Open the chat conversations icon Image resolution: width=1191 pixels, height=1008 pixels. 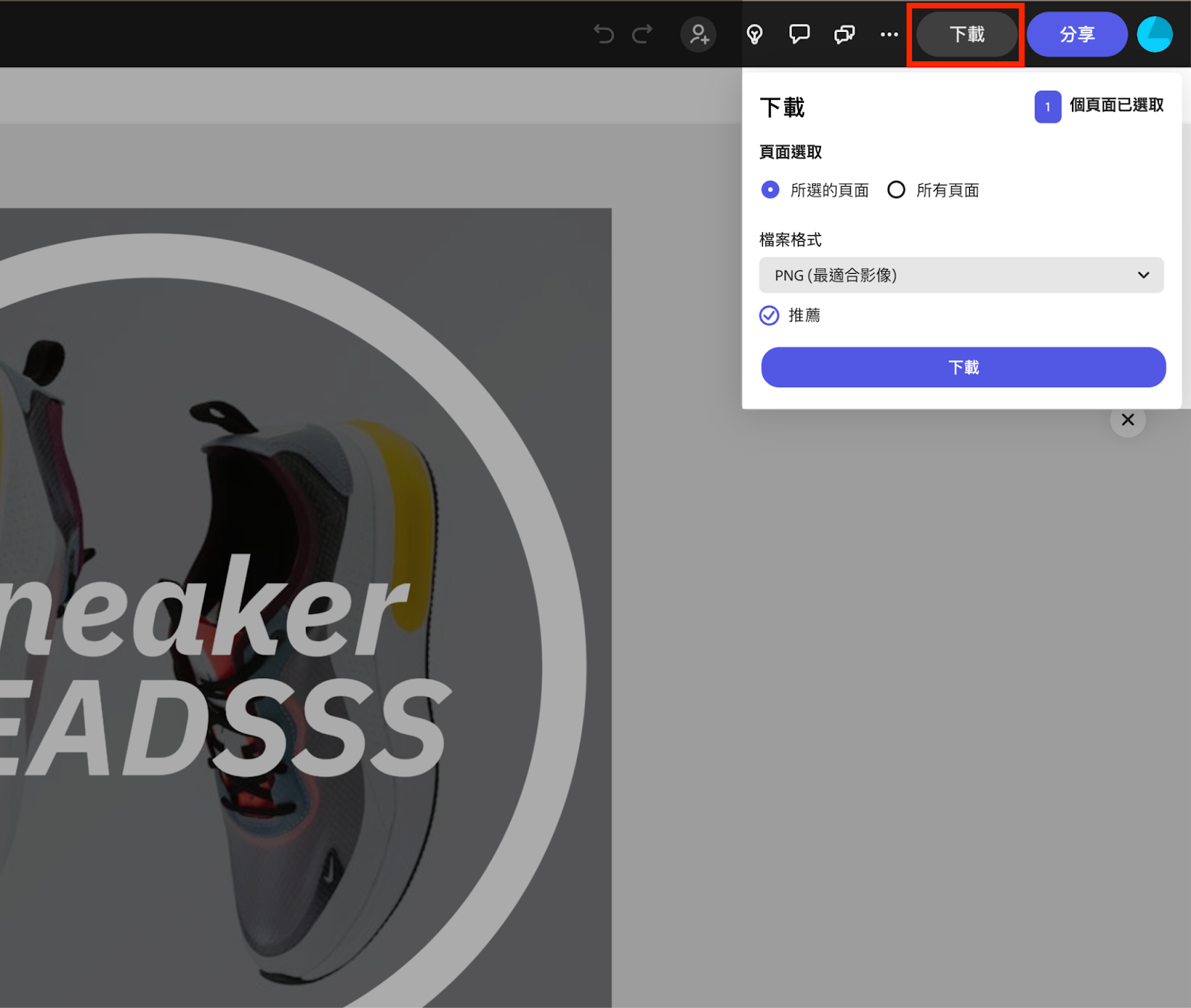845,34
